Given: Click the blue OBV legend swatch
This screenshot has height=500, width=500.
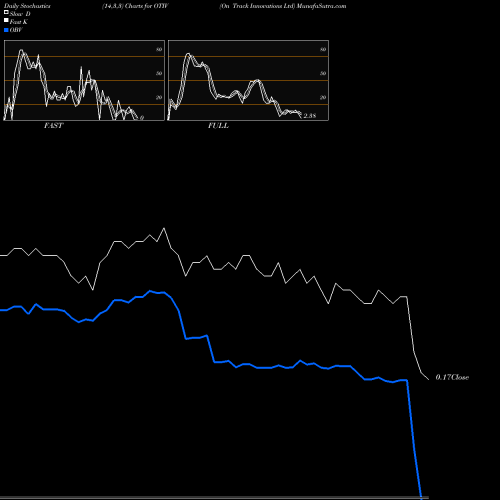Looking at the screenshot, I should click(6, 30).
